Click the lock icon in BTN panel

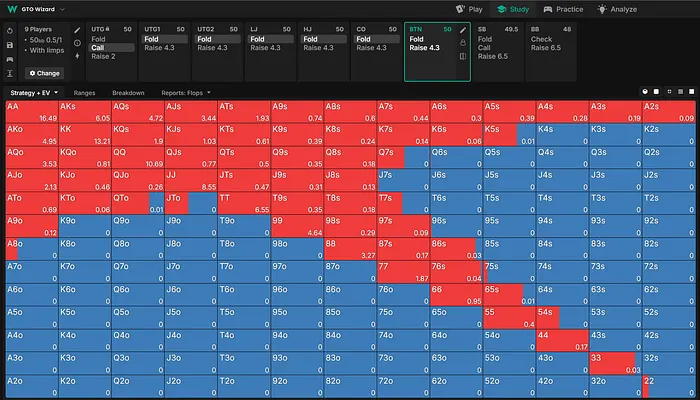pyautogui.click(x=462, y=43)
